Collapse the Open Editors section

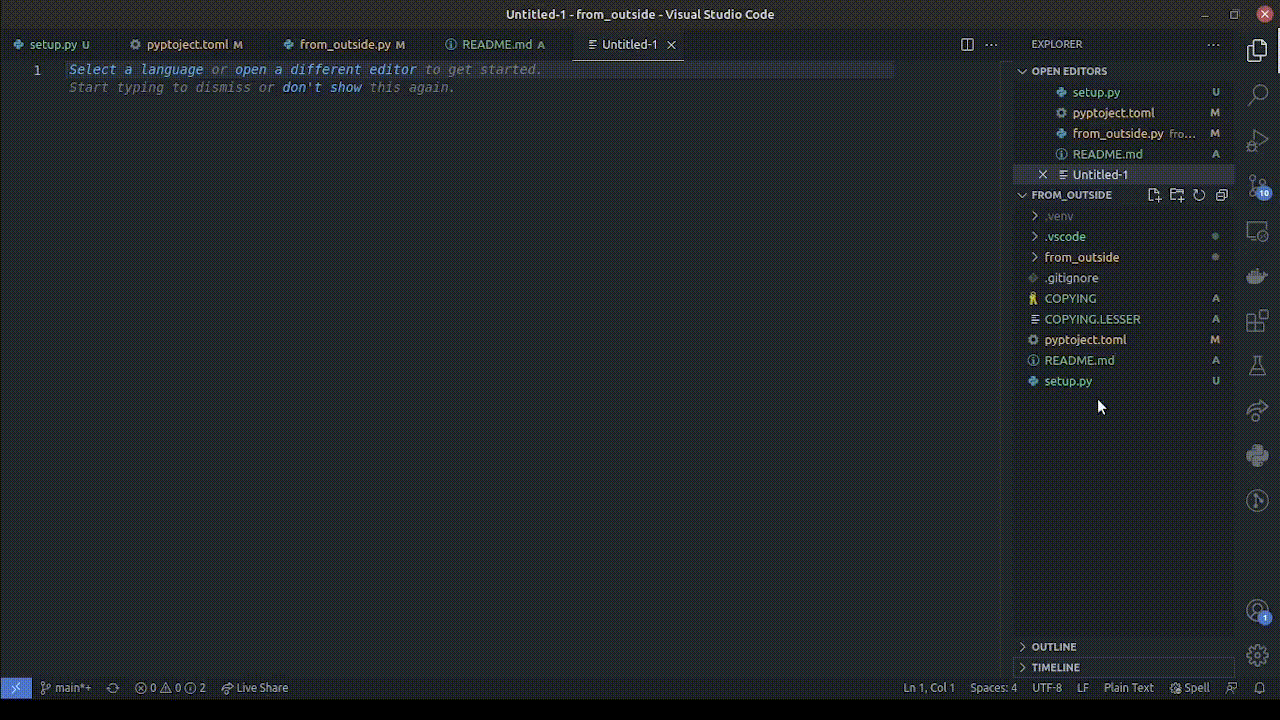point(1069,71)
